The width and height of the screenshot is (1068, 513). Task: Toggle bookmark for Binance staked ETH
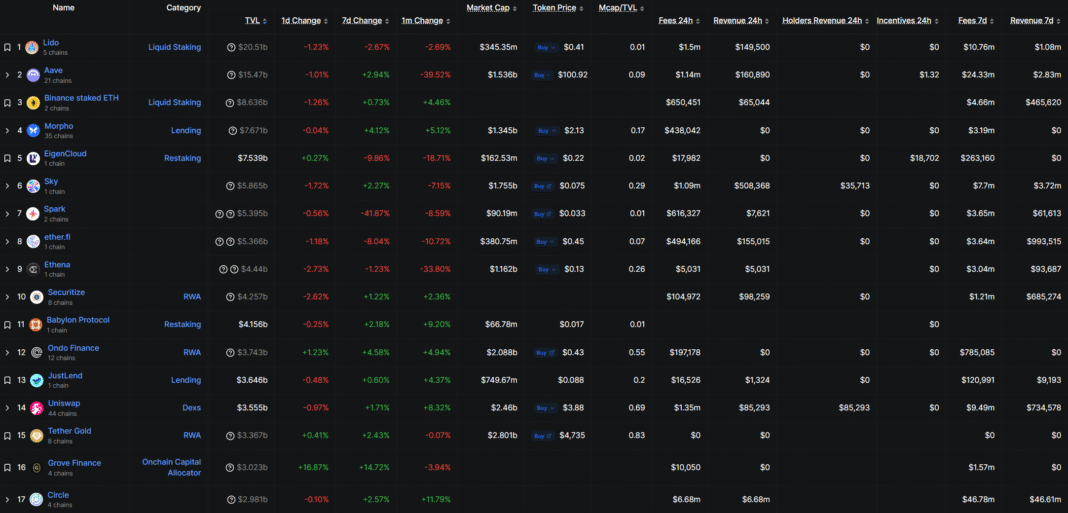[7, 103]
